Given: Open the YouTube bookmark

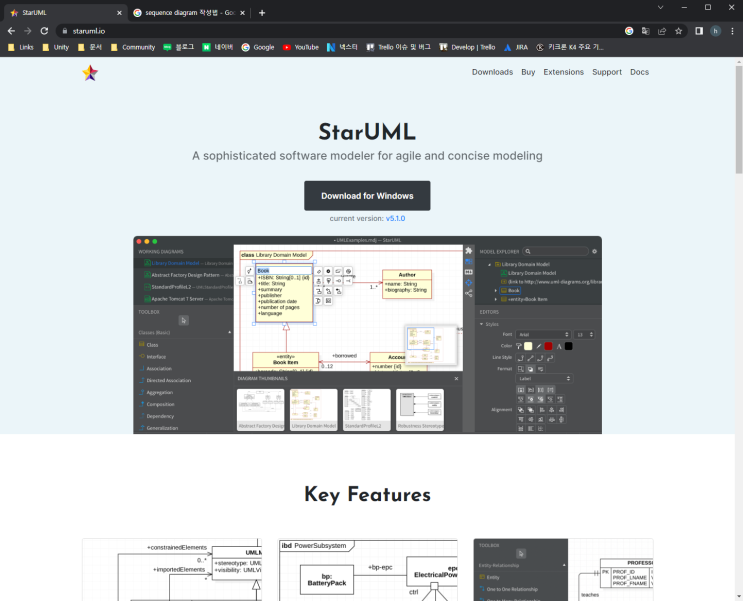Looking at the screenshot, I should click(x=301, y=47).
